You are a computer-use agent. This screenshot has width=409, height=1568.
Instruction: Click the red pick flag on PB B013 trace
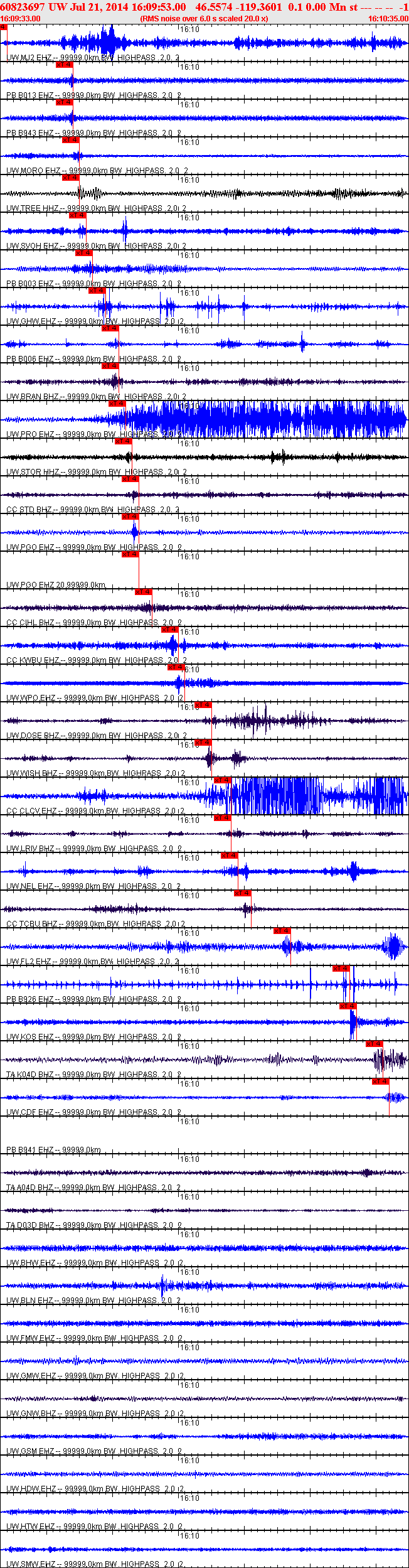pyautogui.click(x=65, y=65)
